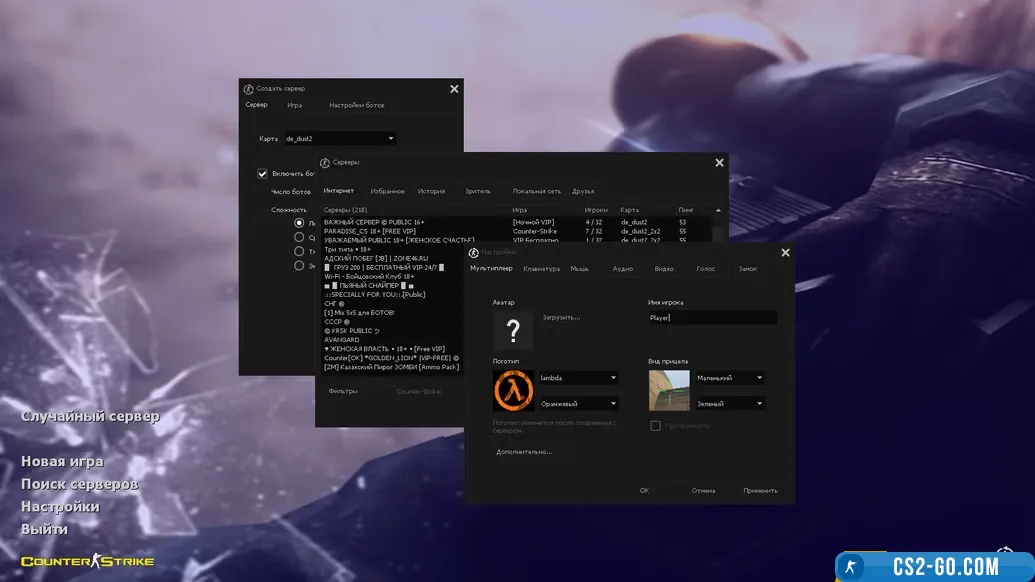Click the Counter-Strike logo at bottom left
Screen dimensions: 1035x582
pos(88,561)
